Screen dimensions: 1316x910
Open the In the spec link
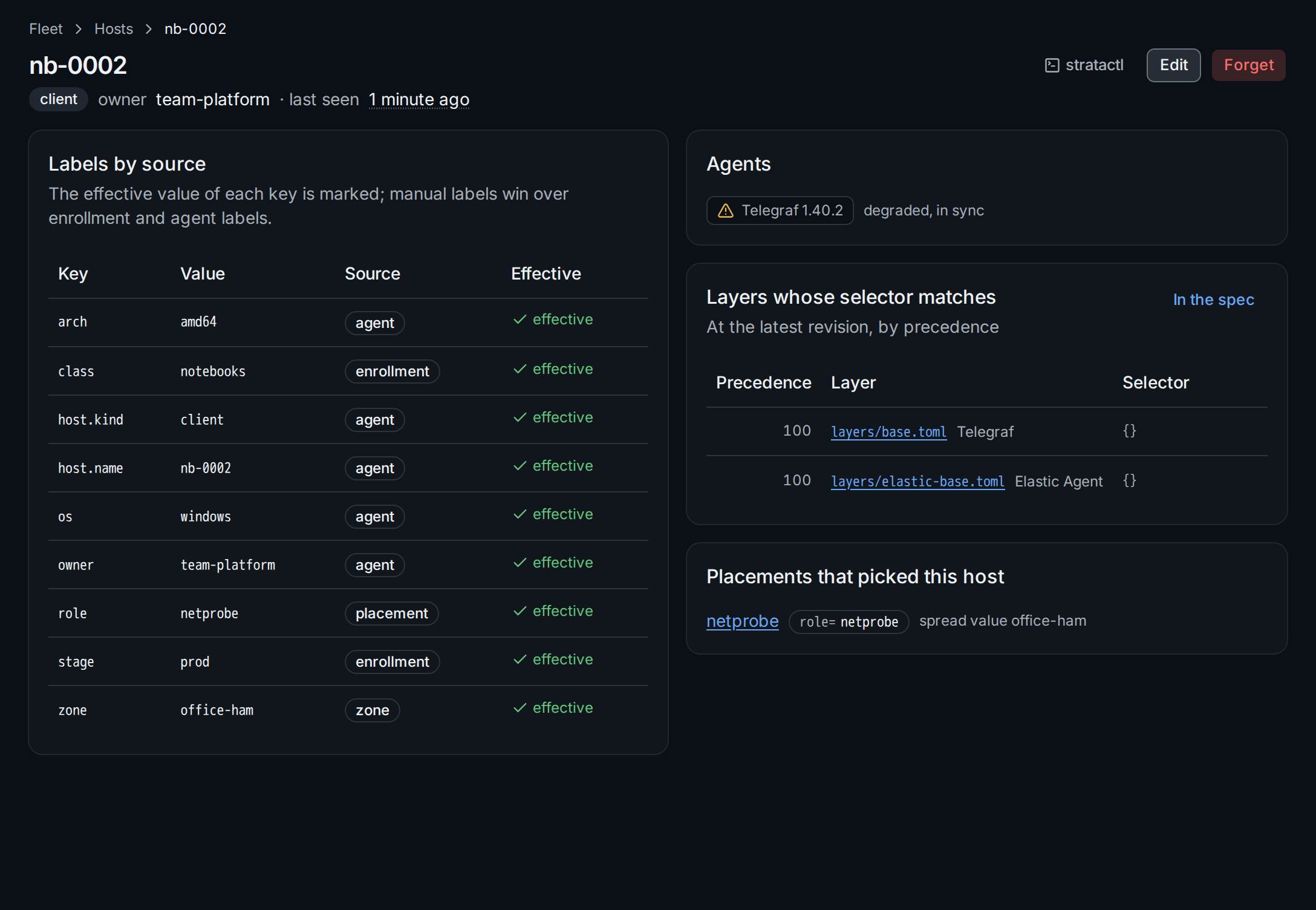click(x=1213, y=300)
